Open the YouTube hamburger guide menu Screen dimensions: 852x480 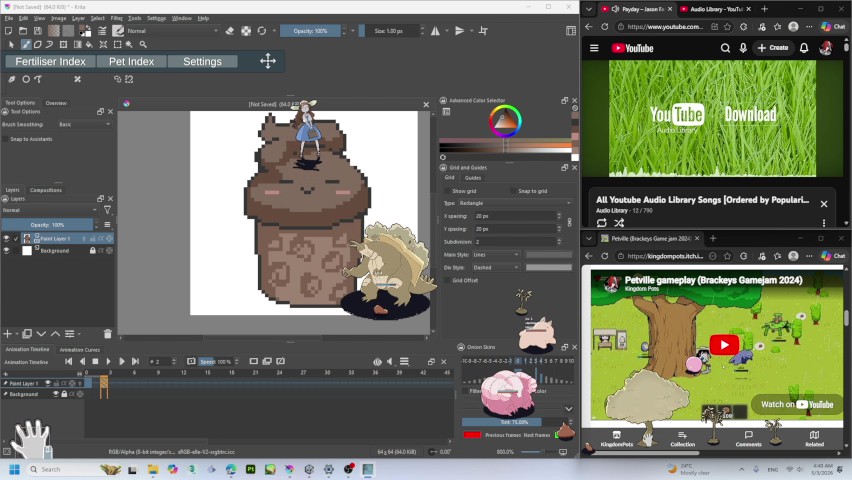pyautogui.click(x=594, y=48)
